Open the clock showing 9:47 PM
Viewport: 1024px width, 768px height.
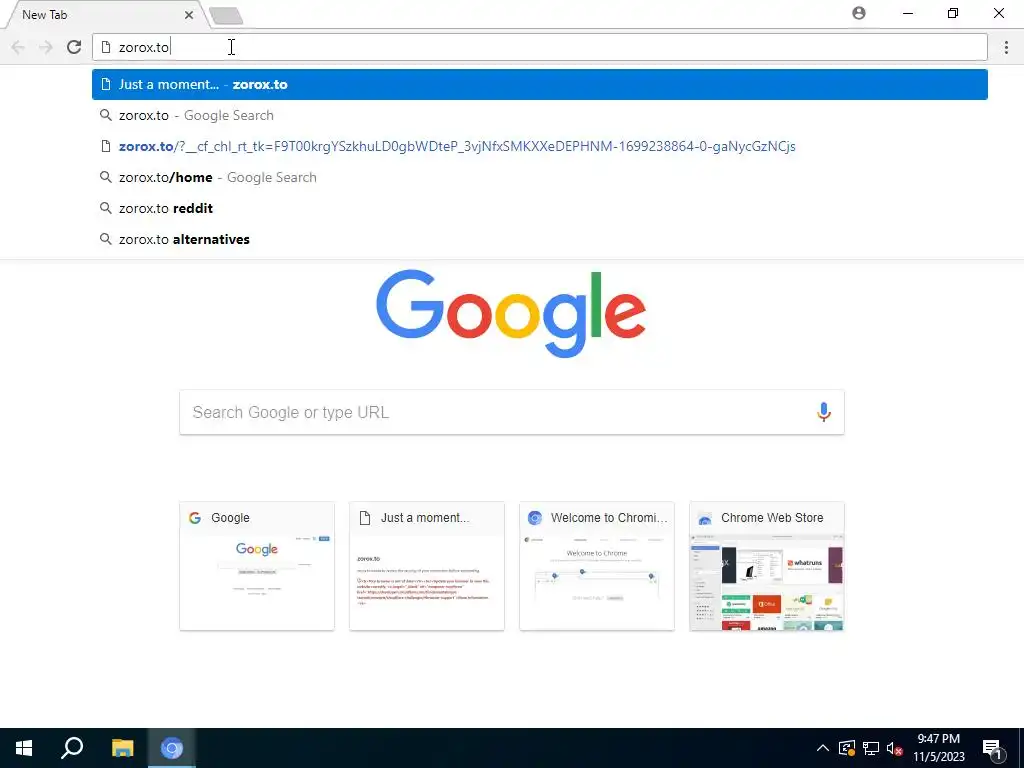938,748
